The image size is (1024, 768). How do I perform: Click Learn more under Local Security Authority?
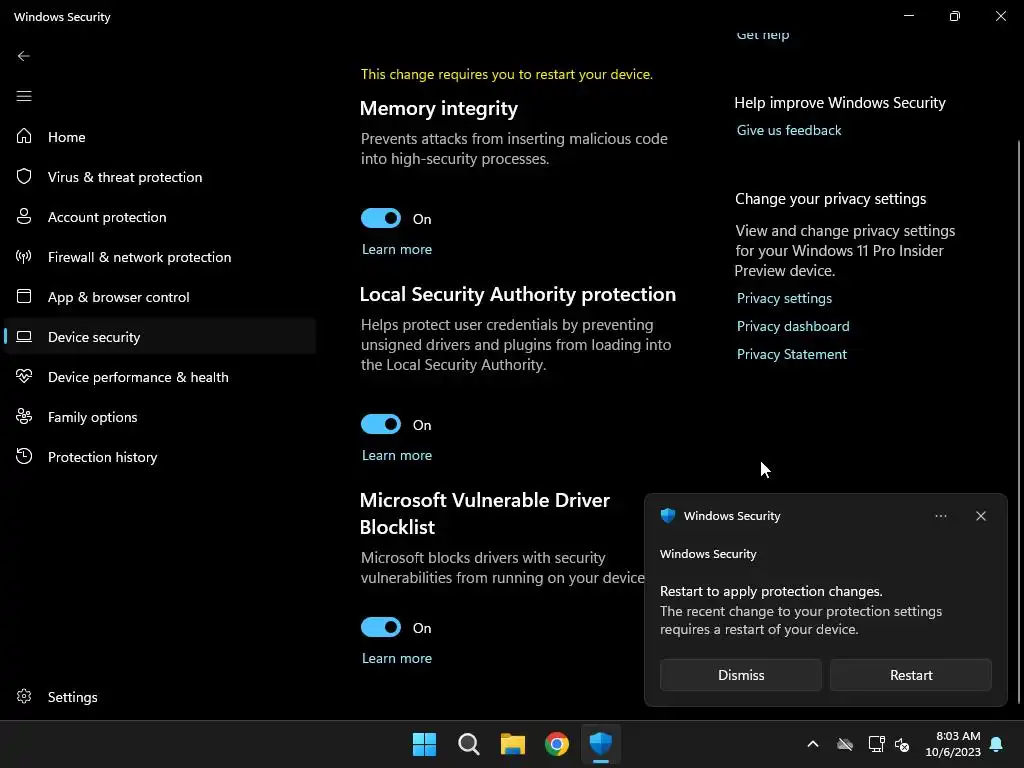click(x=397, y=455)
